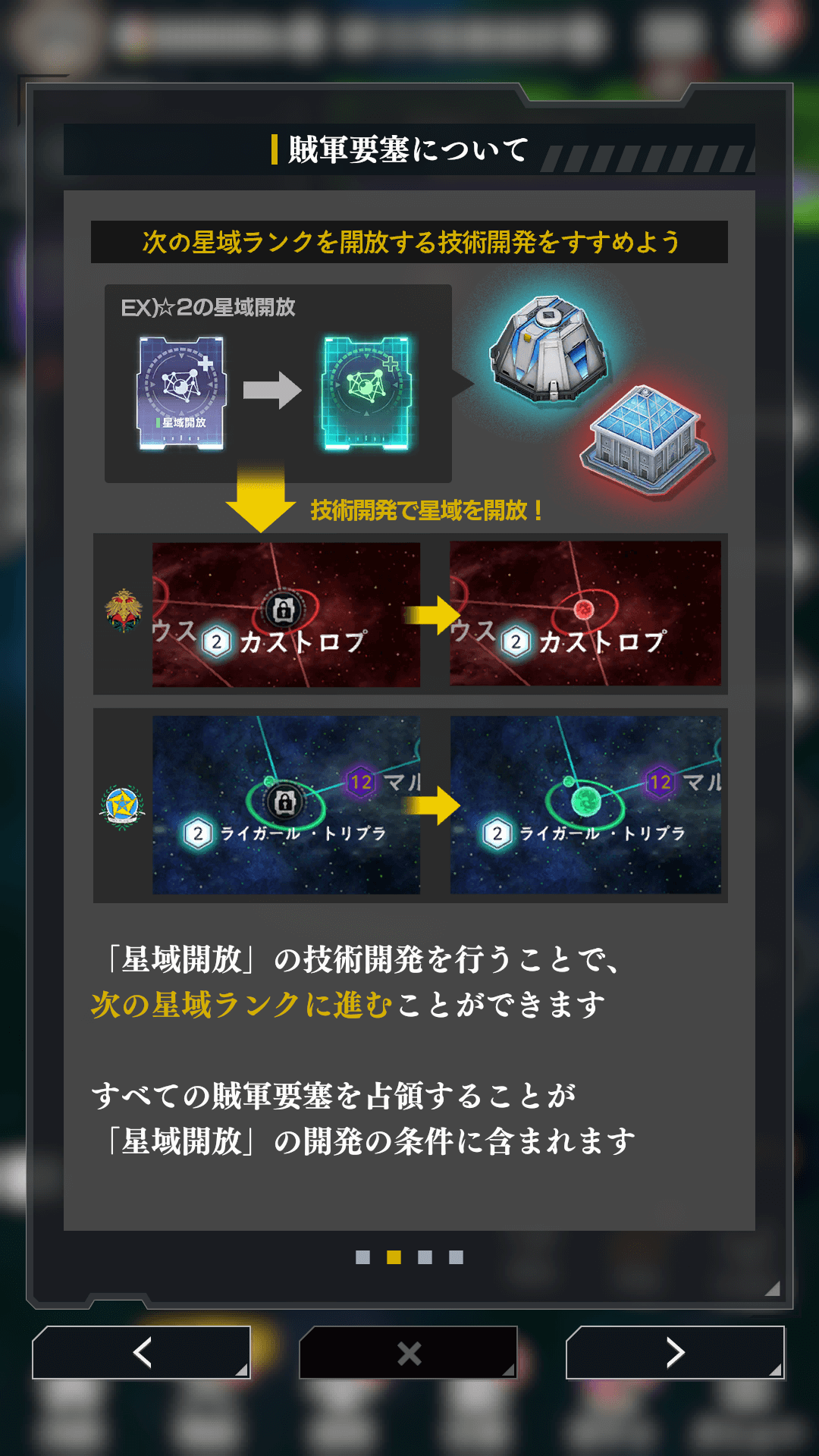The width and height of the screenshot is (819, 1456).
Task: Click the 賊軍要塞について title header
Action: point(409,149)
